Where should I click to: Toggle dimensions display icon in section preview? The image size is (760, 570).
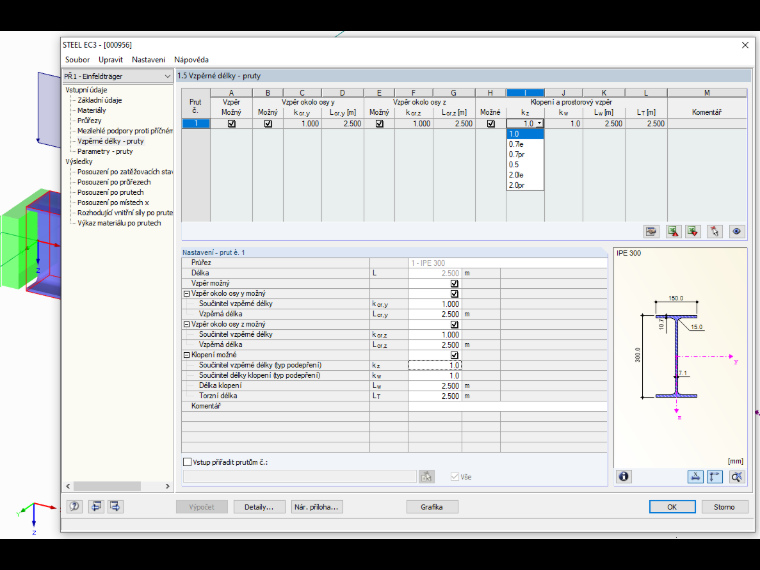[695, 477]
